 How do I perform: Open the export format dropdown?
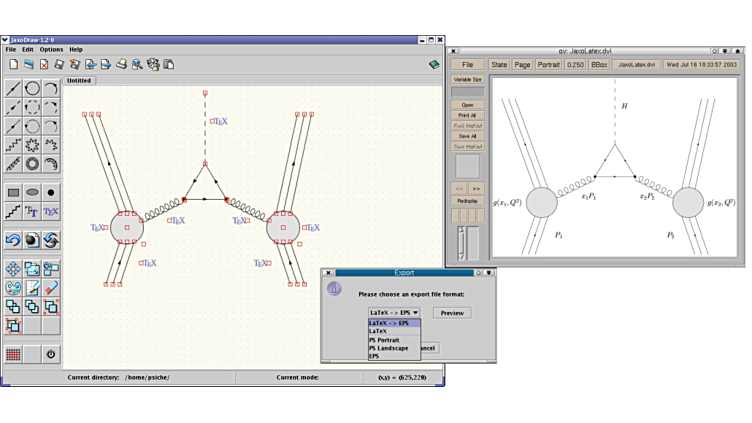tap(394, 313)
